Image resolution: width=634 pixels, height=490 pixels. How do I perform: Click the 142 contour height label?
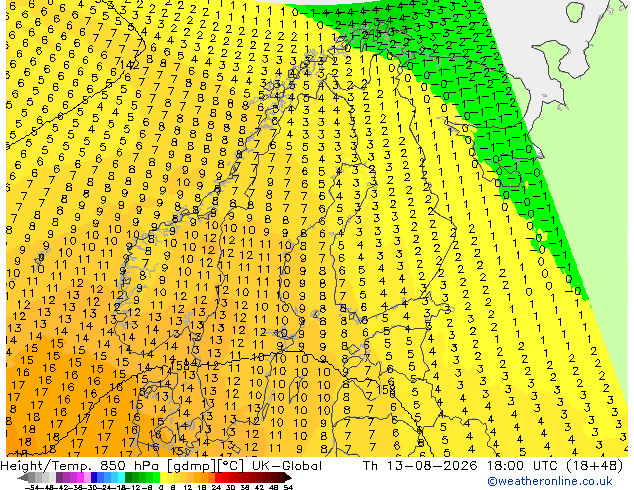pos(129,64)
